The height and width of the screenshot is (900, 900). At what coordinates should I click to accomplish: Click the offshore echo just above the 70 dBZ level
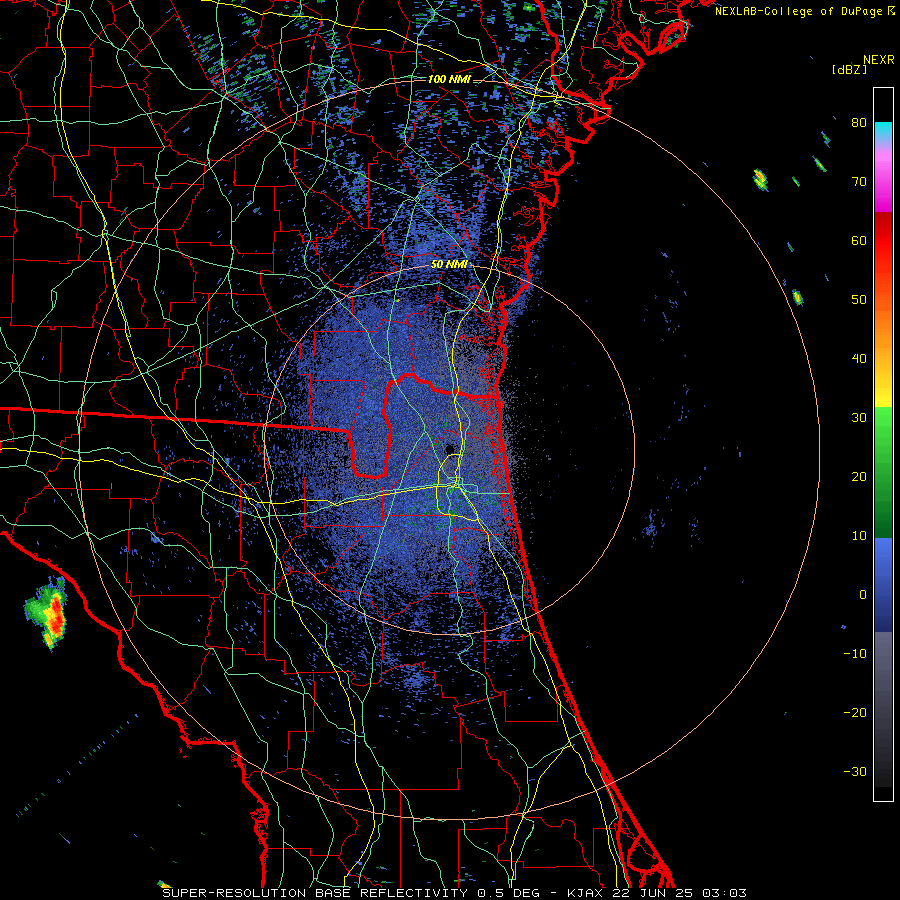point(760,180)
